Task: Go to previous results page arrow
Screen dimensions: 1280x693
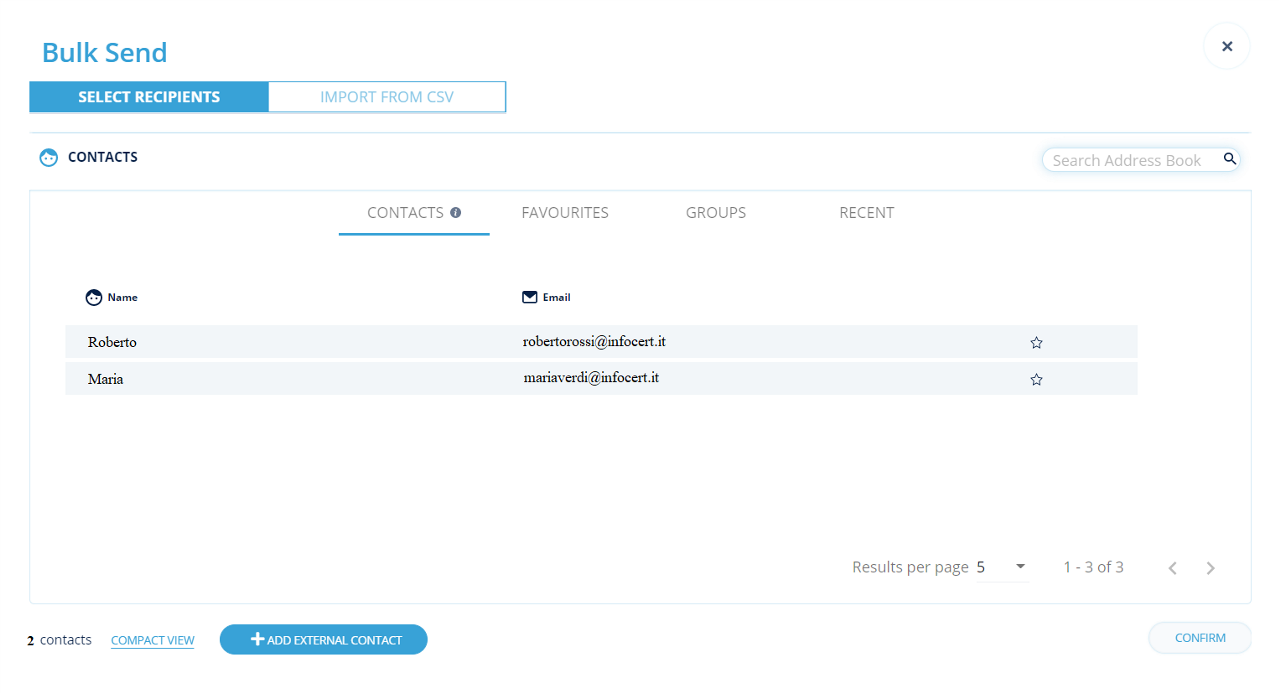Action: [1173, 568]
